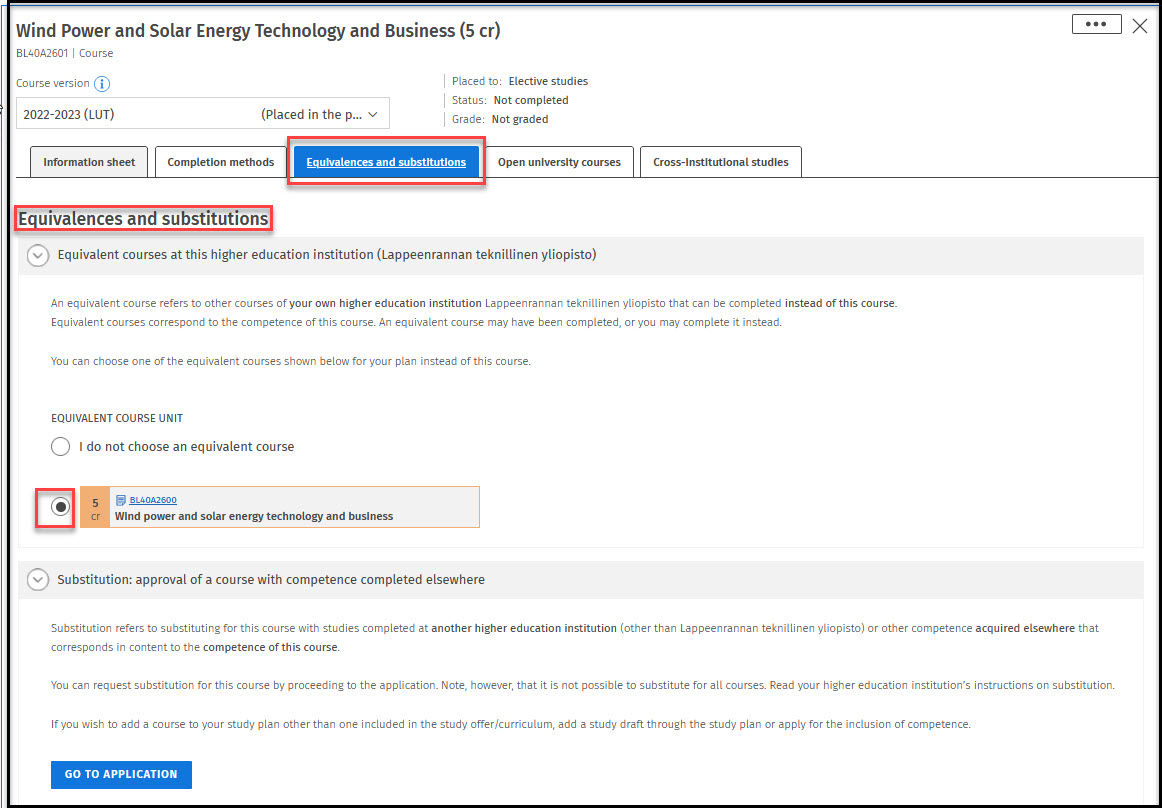Click the orange 5 cr credit badge

[95, 508]
